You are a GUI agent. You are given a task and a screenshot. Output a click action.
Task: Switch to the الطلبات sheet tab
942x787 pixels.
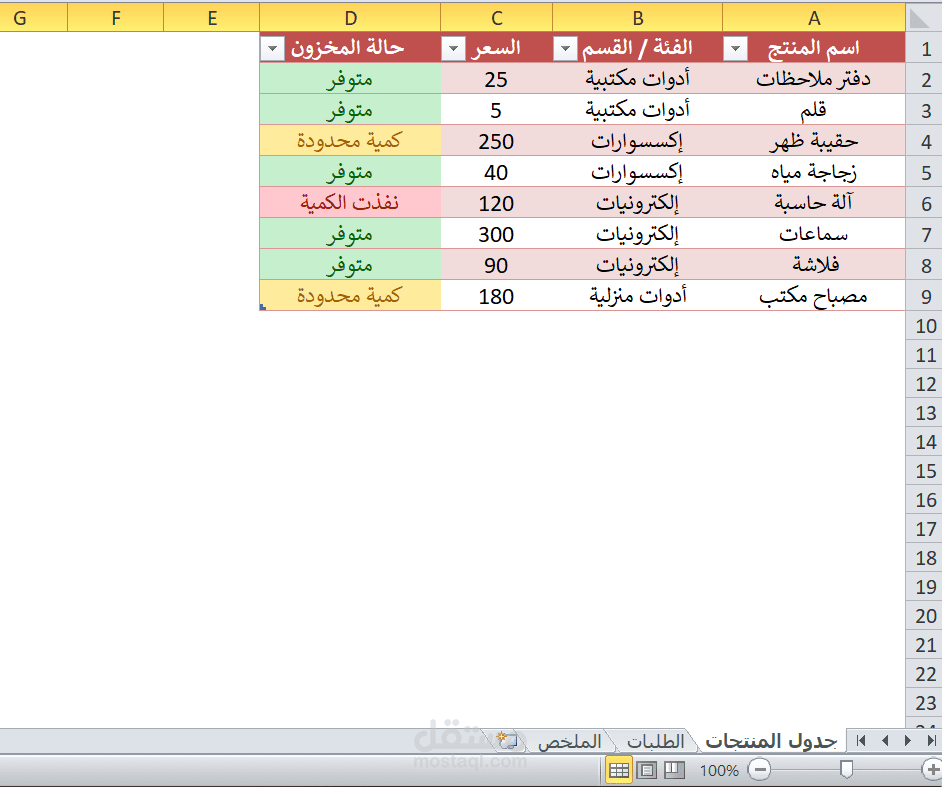(x=655, y=741)
